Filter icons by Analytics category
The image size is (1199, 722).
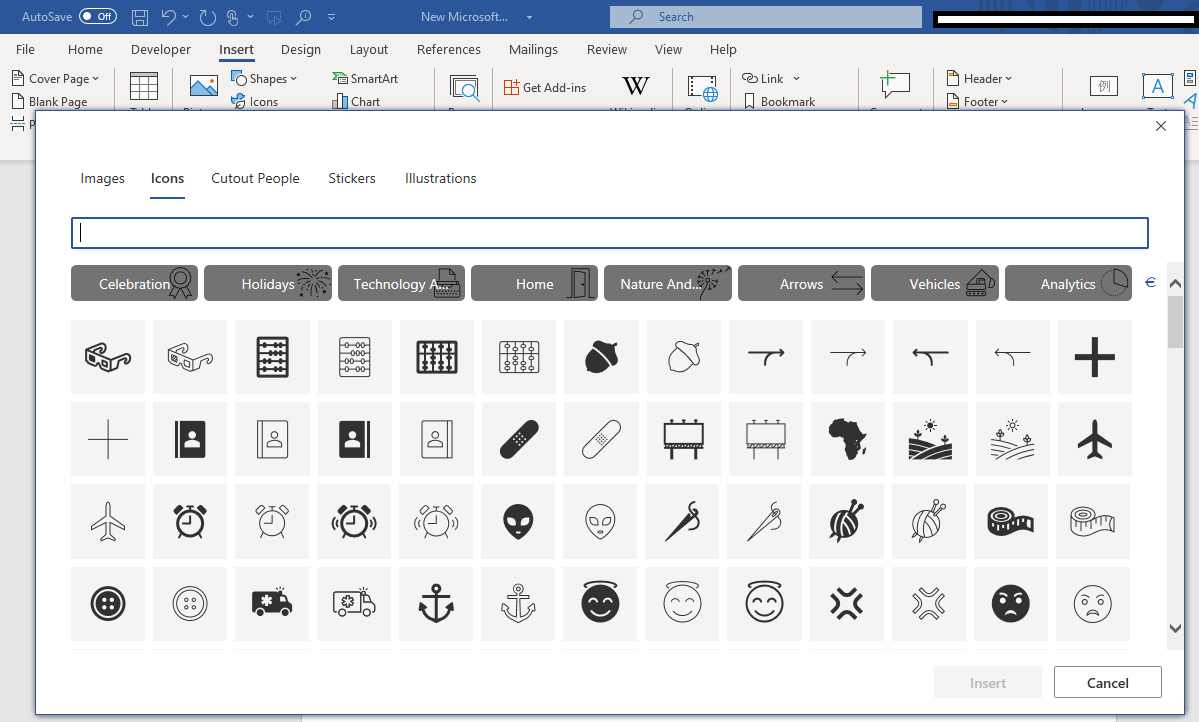pos(1068,283)
